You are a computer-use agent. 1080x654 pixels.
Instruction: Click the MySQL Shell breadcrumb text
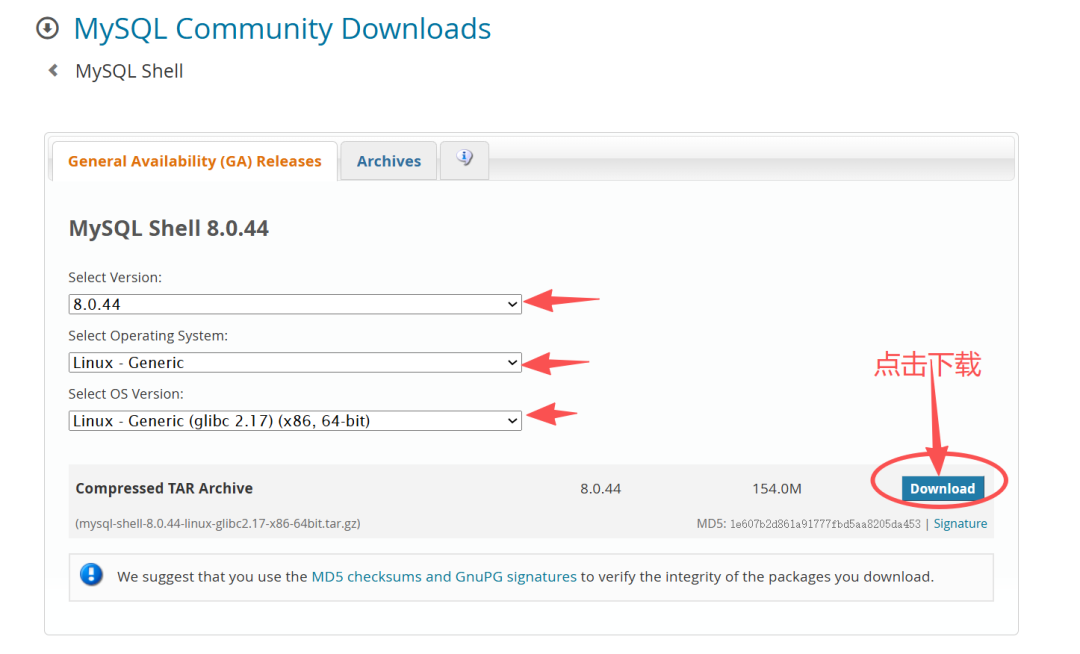[x=128, y=70]
